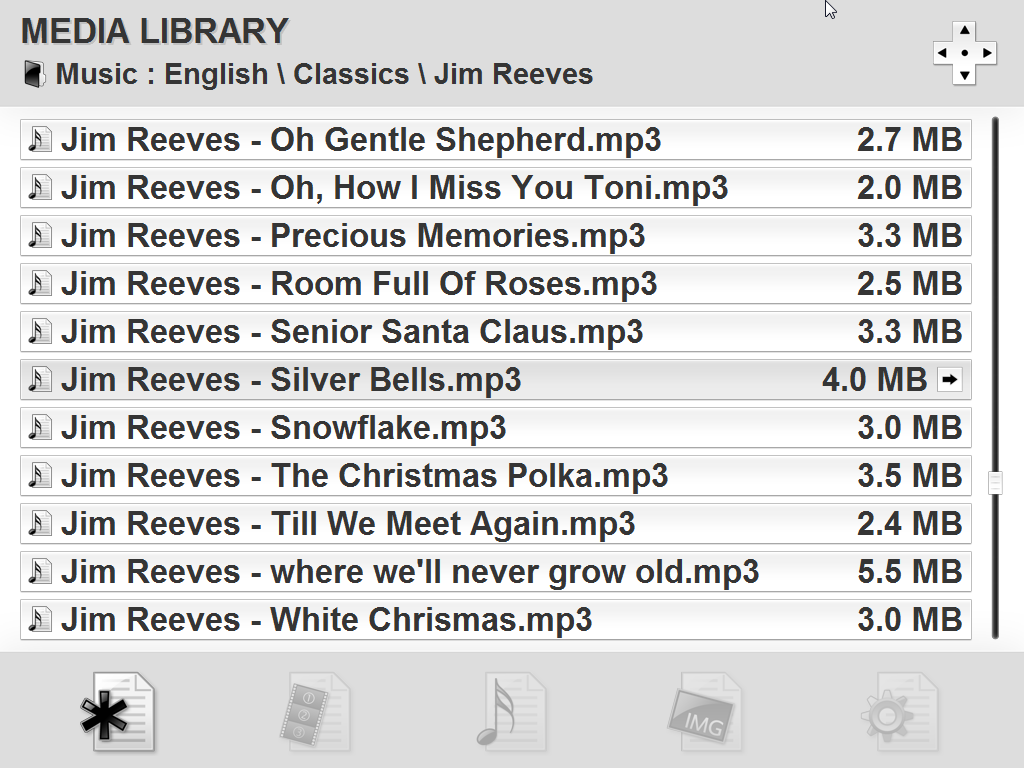This screenshot has height=768, width=1024.
Task: Select Jim Reeves - Precious Memories.mp3
Action: coord(496,236)
